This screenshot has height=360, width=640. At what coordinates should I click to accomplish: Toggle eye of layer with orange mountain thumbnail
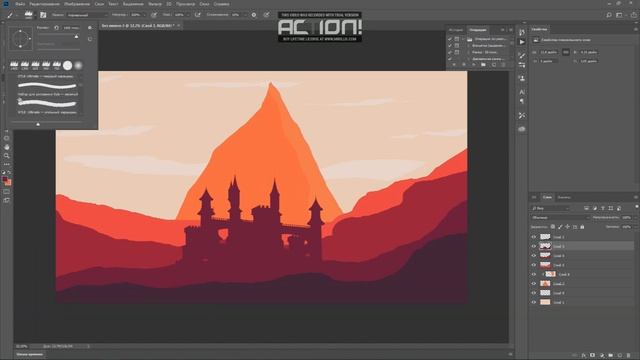click(x=533, y=284)
